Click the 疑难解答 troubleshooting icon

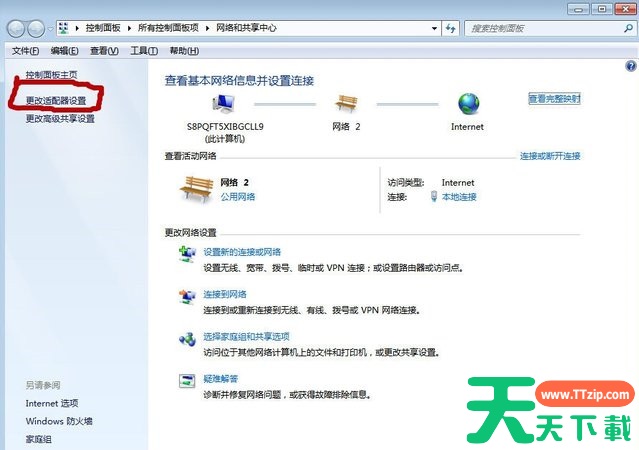coord(187,381)
